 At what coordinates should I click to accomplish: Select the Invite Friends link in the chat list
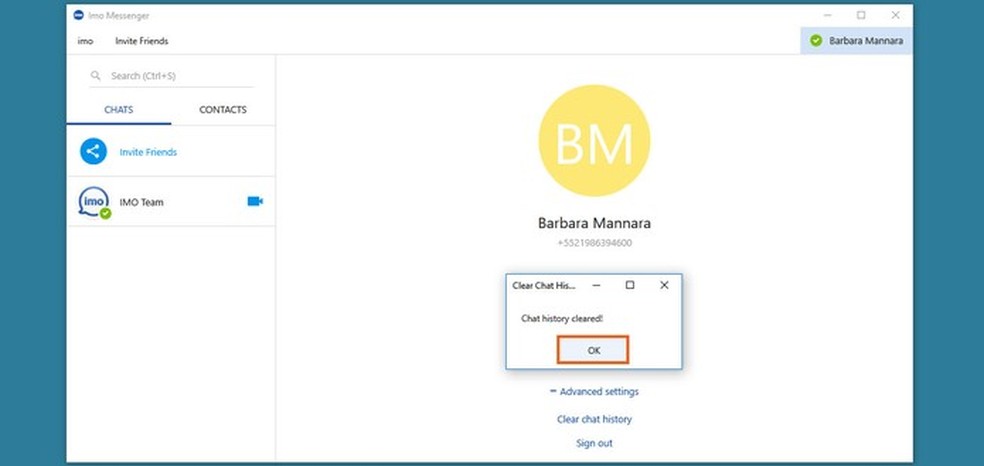(148, 152)
